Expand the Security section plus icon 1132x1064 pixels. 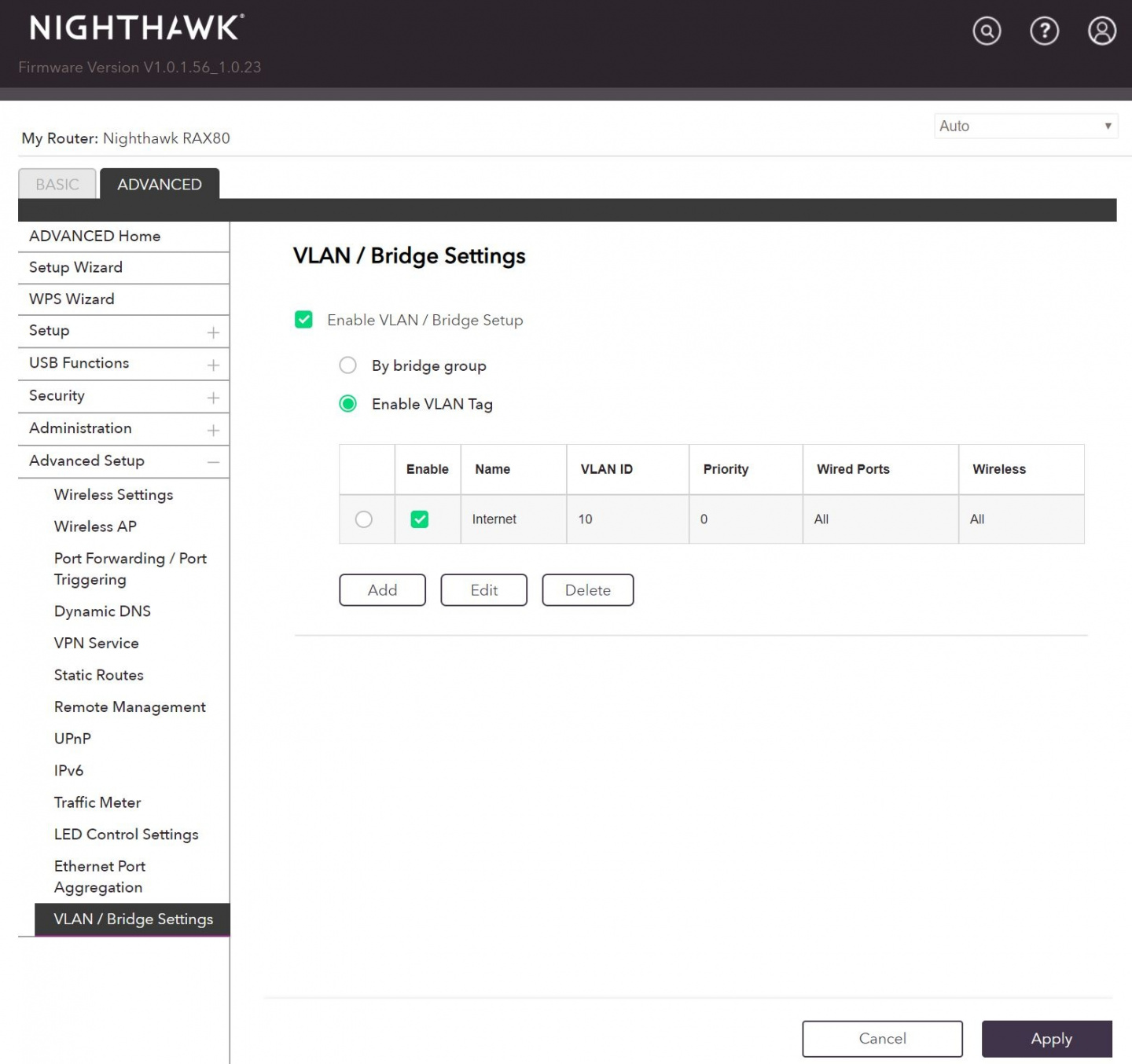pos(213,398)
